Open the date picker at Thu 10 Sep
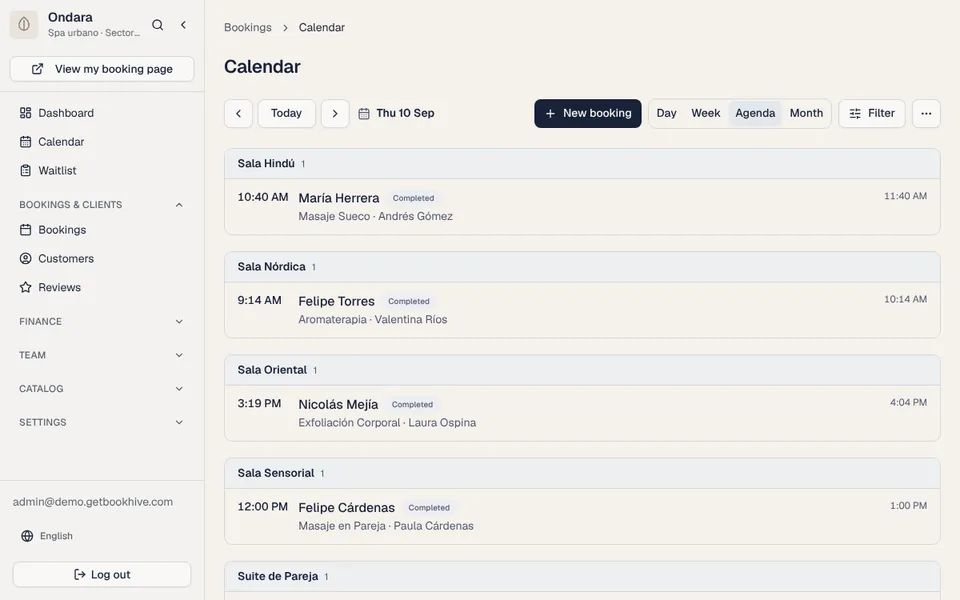This screenshot has width=960, height=600. click(x=396, y=113)
